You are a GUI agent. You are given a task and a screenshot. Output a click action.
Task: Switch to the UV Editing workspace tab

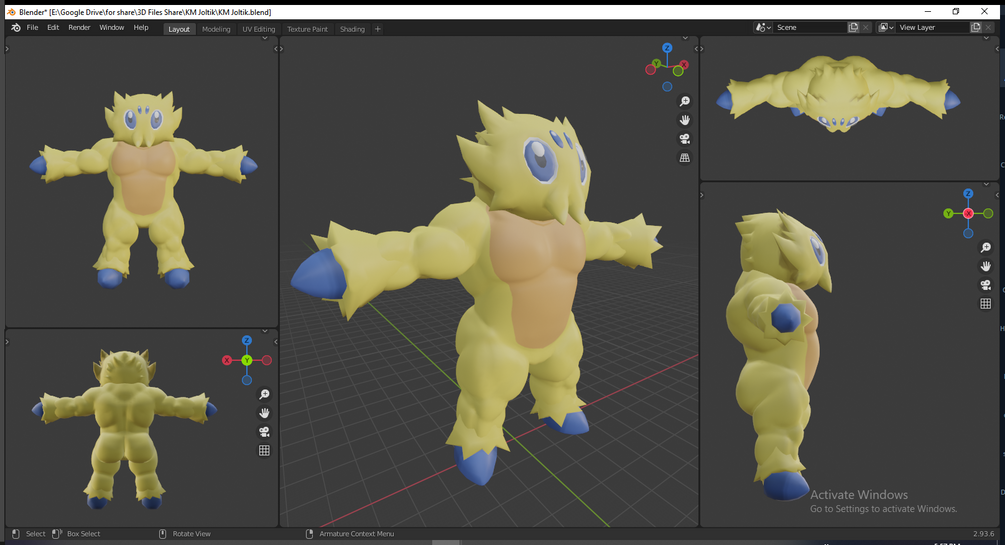[258, 29]
